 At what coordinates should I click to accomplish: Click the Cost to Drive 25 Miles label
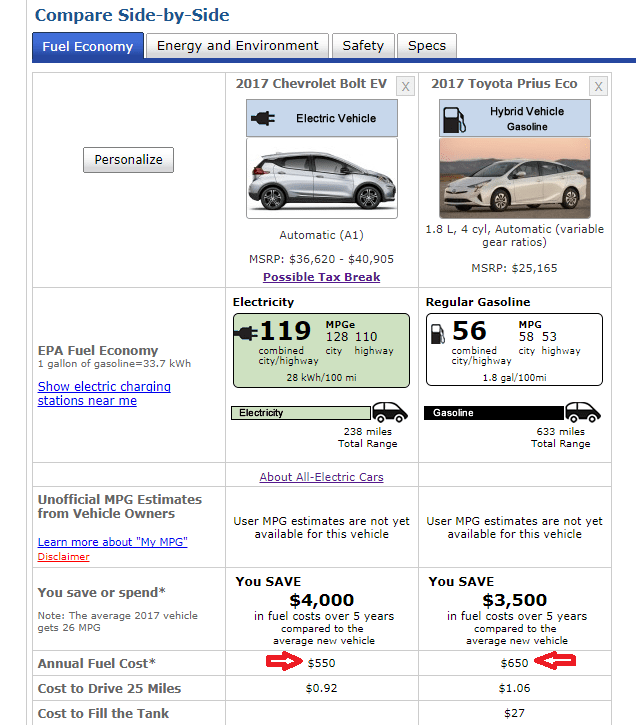point(109,688)
